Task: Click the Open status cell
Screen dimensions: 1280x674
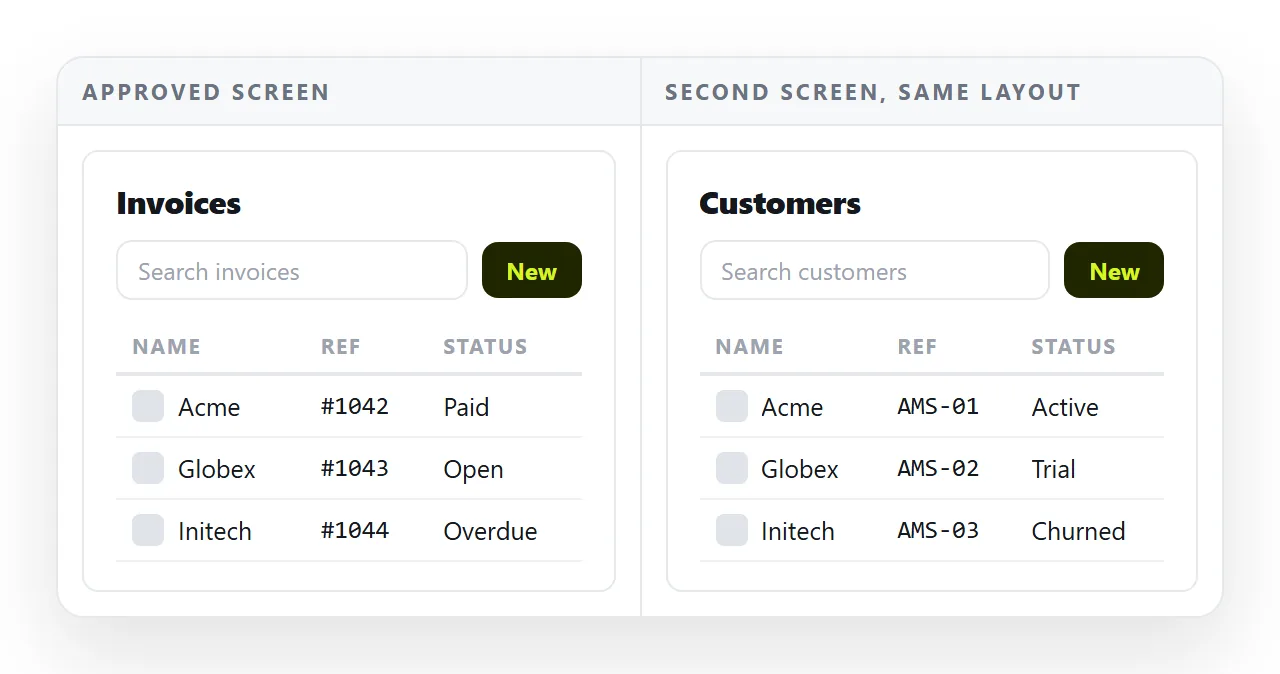Action: 473,469
